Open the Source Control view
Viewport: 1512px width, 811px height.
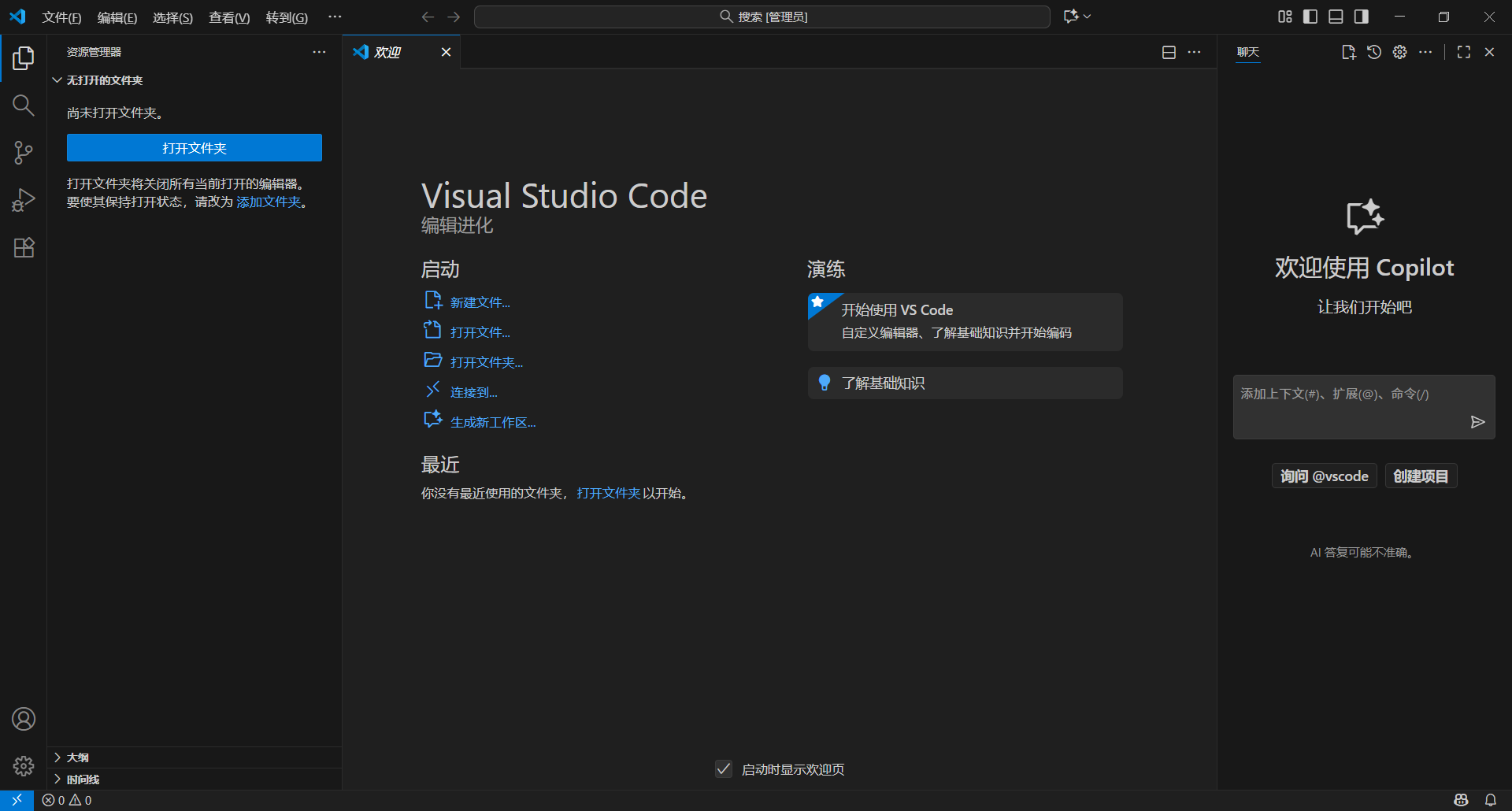[24, 152]
